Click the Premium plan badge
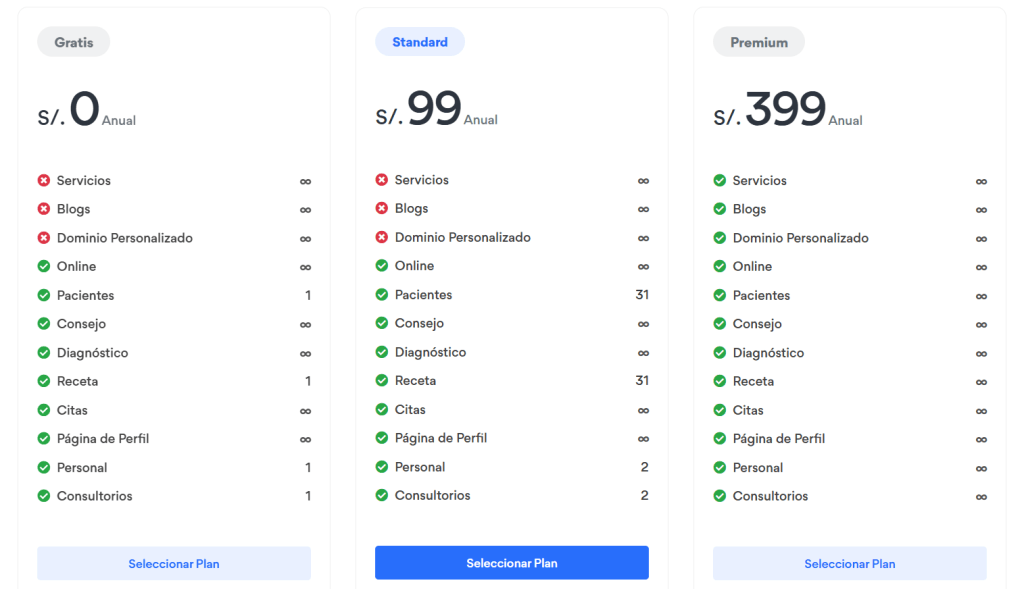This screenshot has width=1024, height=589. pos(758,42)
